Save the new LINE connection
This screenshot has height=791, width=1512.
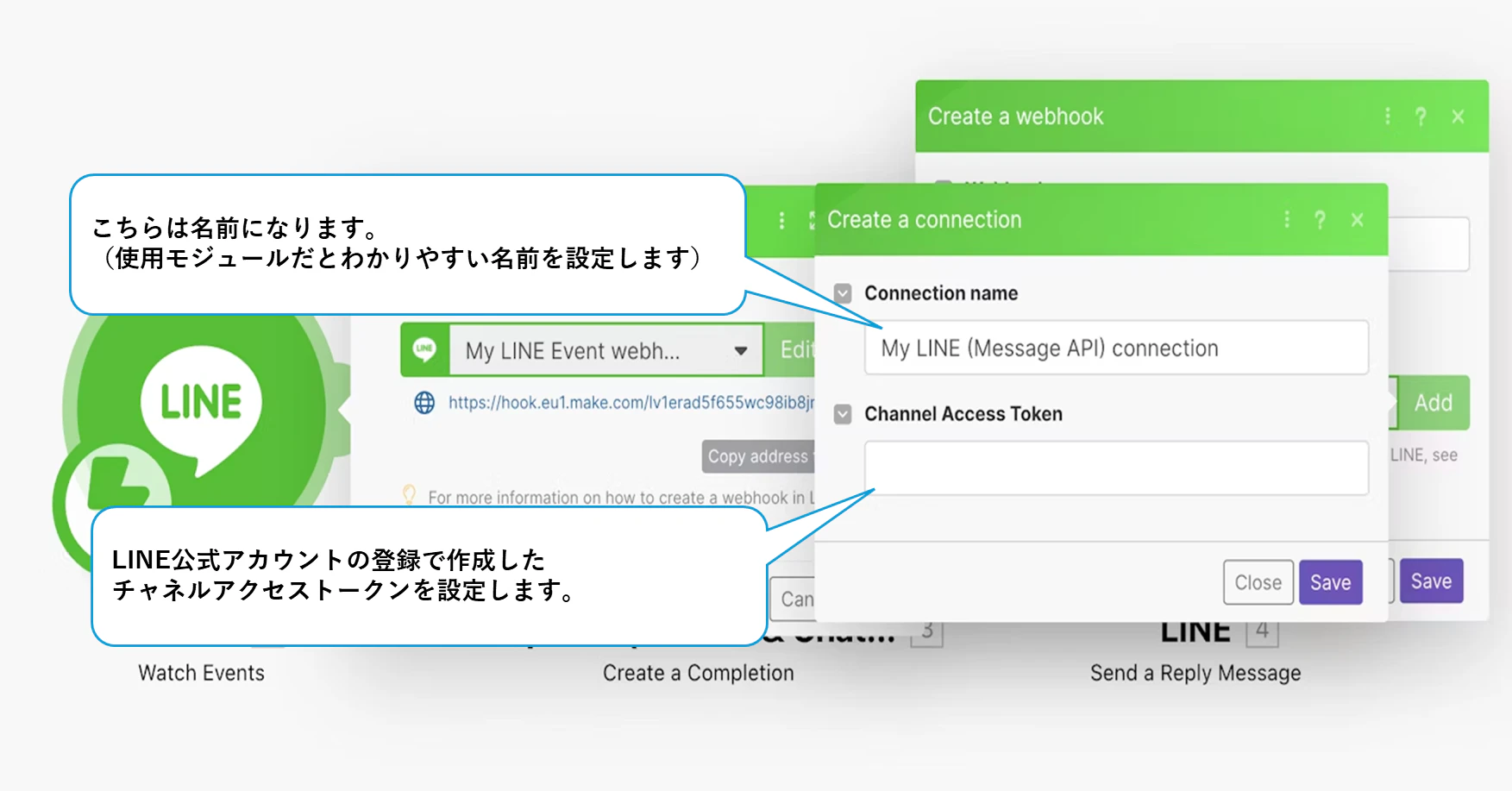click(x=1330, y=582)
